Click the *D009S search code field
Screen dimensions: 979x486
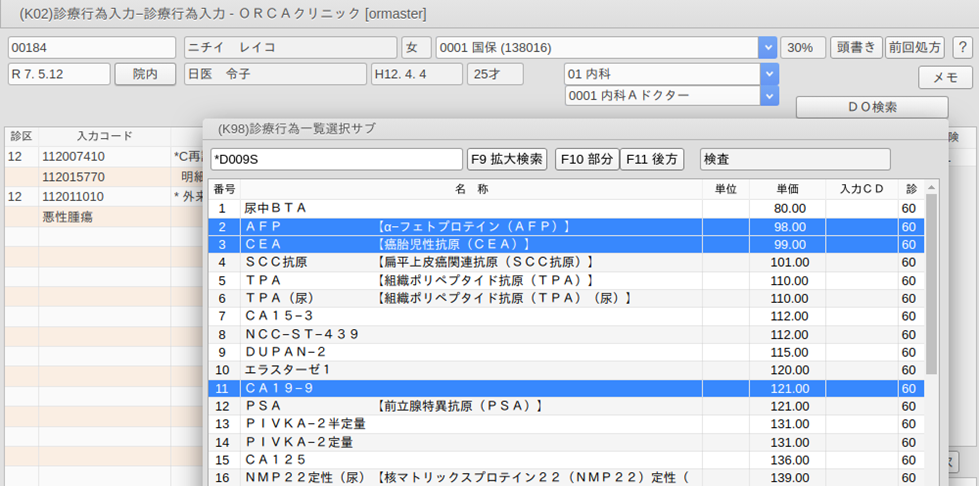[337, 160]
